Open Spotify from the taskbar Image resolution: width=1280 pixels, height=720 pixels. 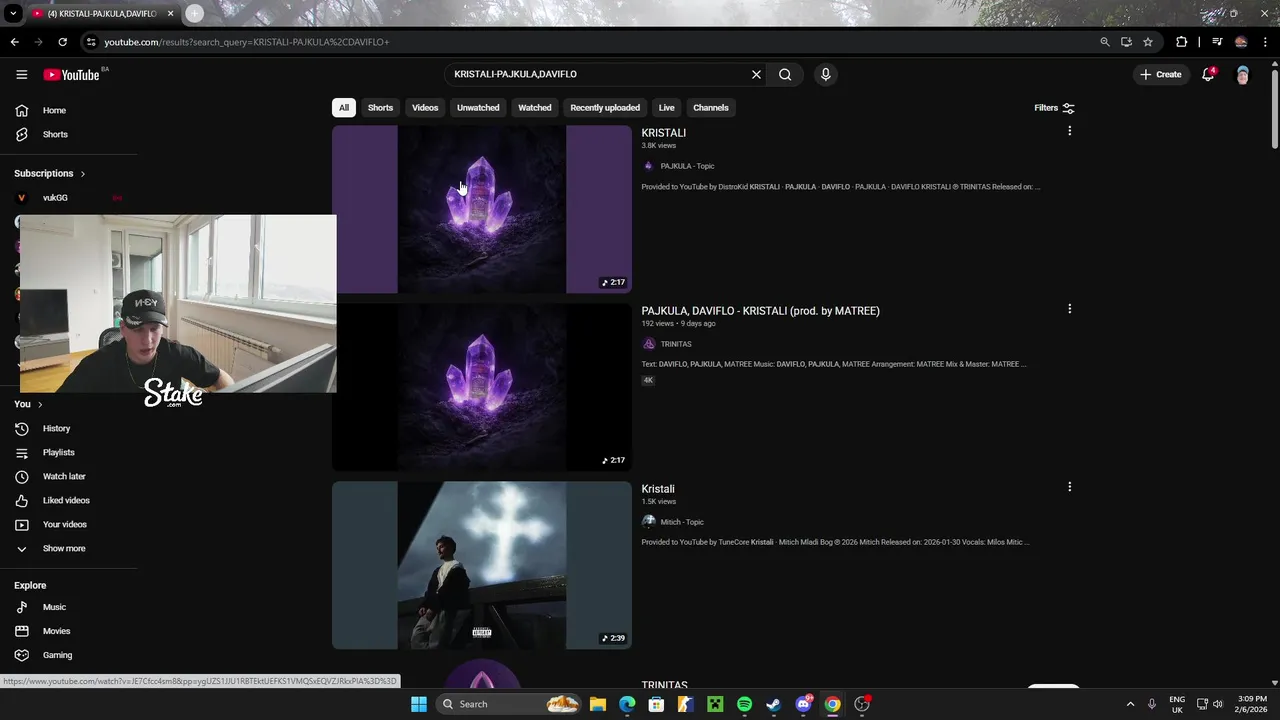744,704
